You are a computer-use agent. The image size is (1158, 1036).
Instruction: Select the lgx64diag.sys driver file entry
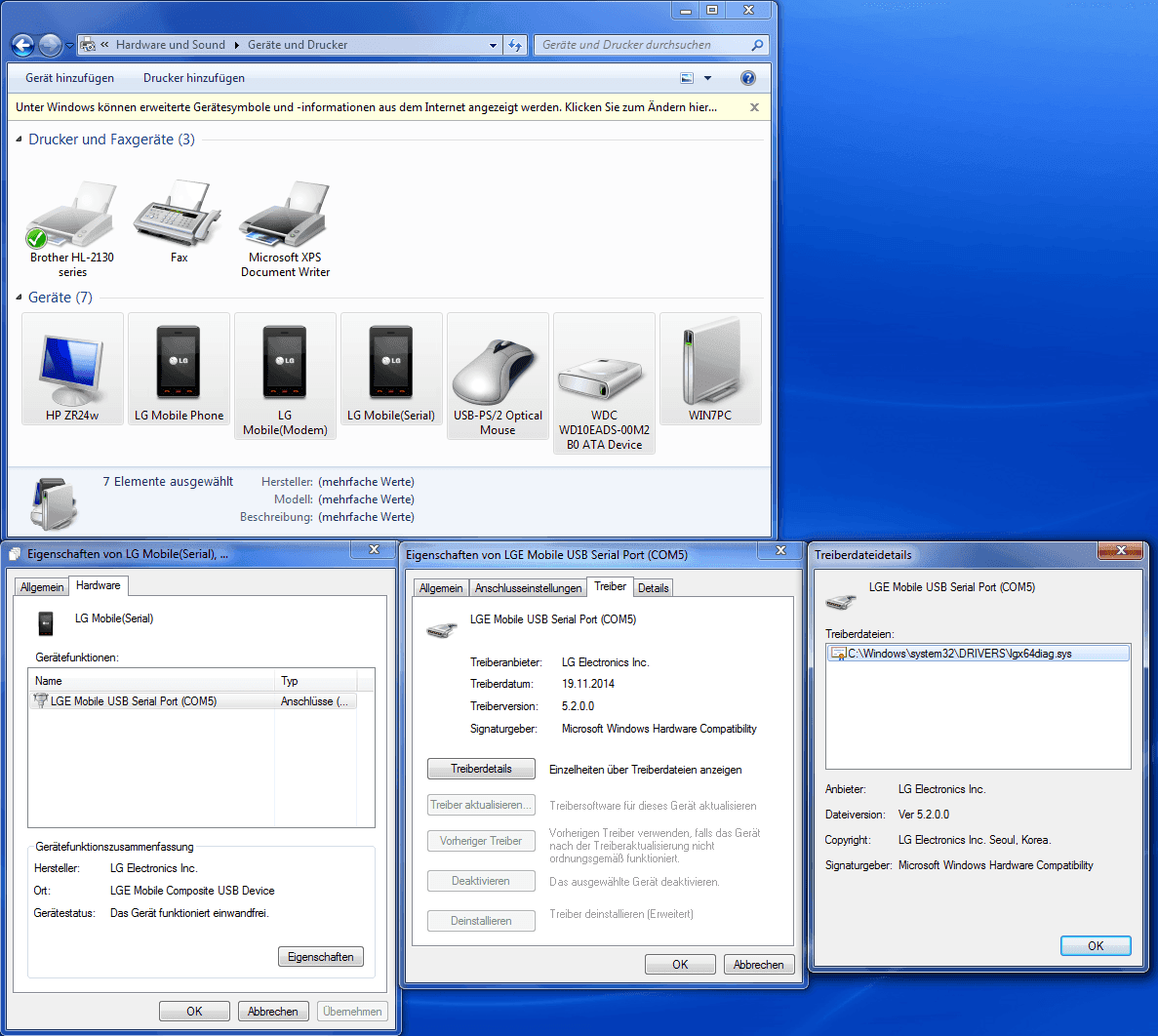tap(978, 654)
